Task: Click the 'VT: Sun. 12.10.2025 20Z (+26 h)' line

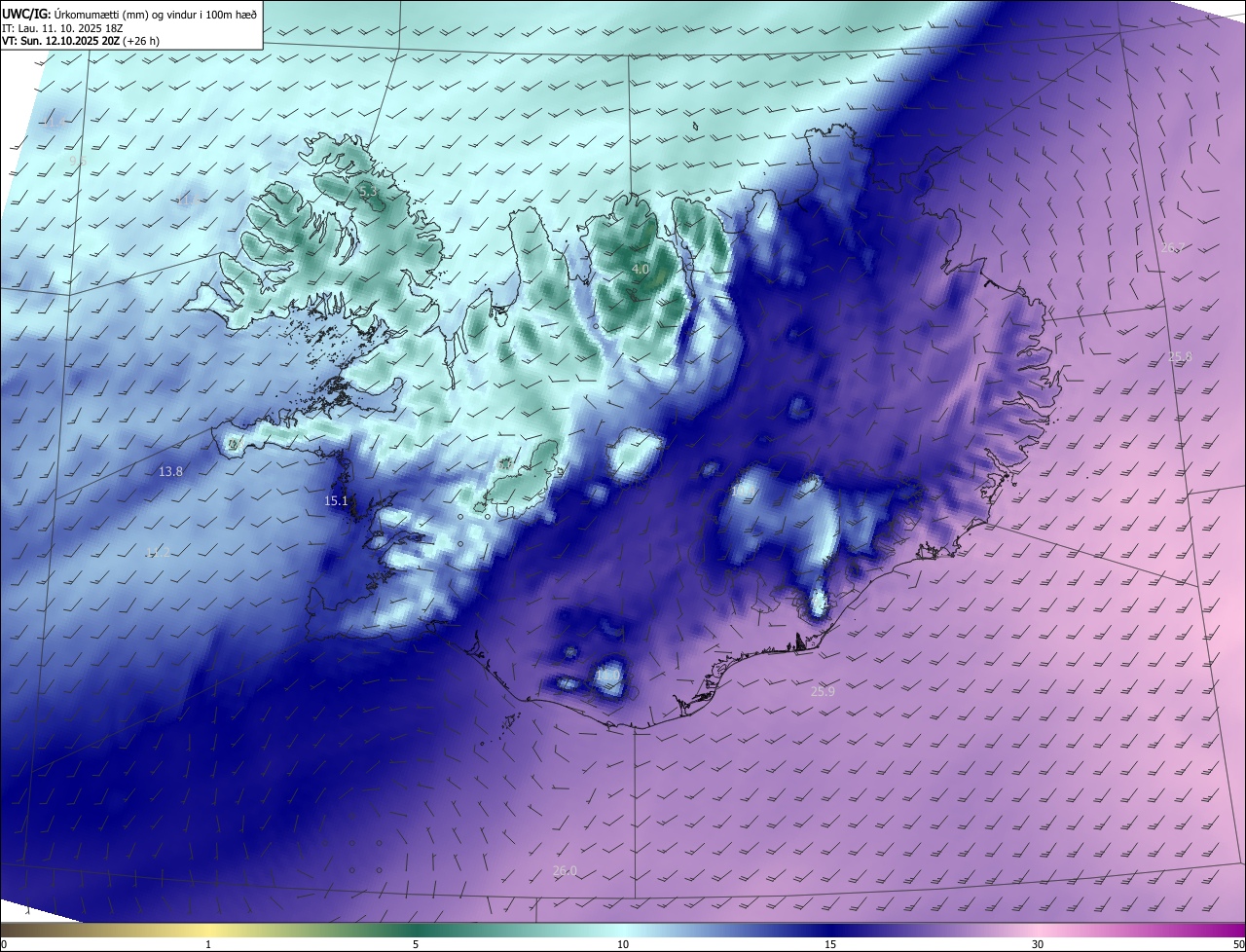Action: click(81, 41)
